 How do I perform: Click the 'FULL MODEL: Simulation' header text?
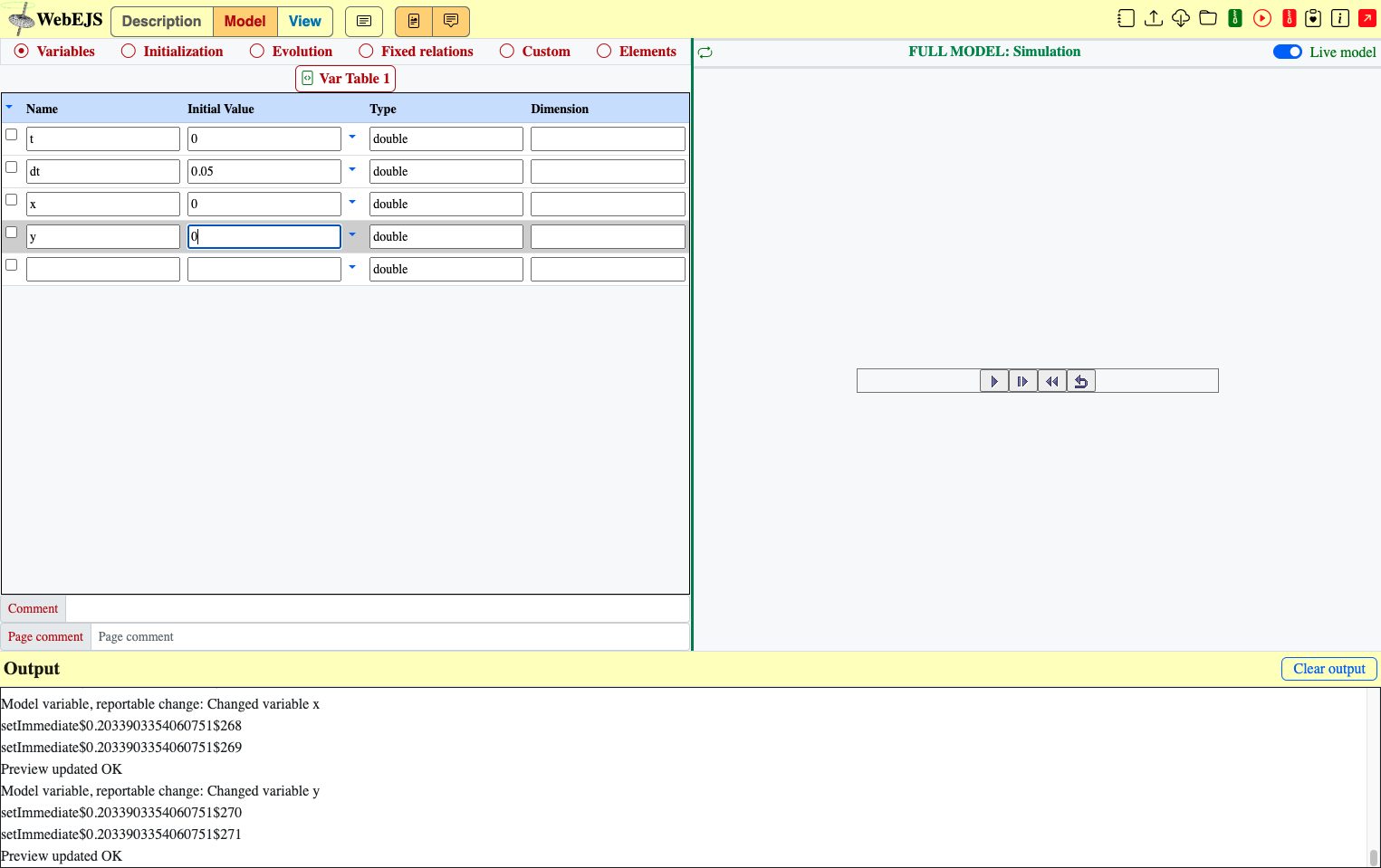point(994,52)
